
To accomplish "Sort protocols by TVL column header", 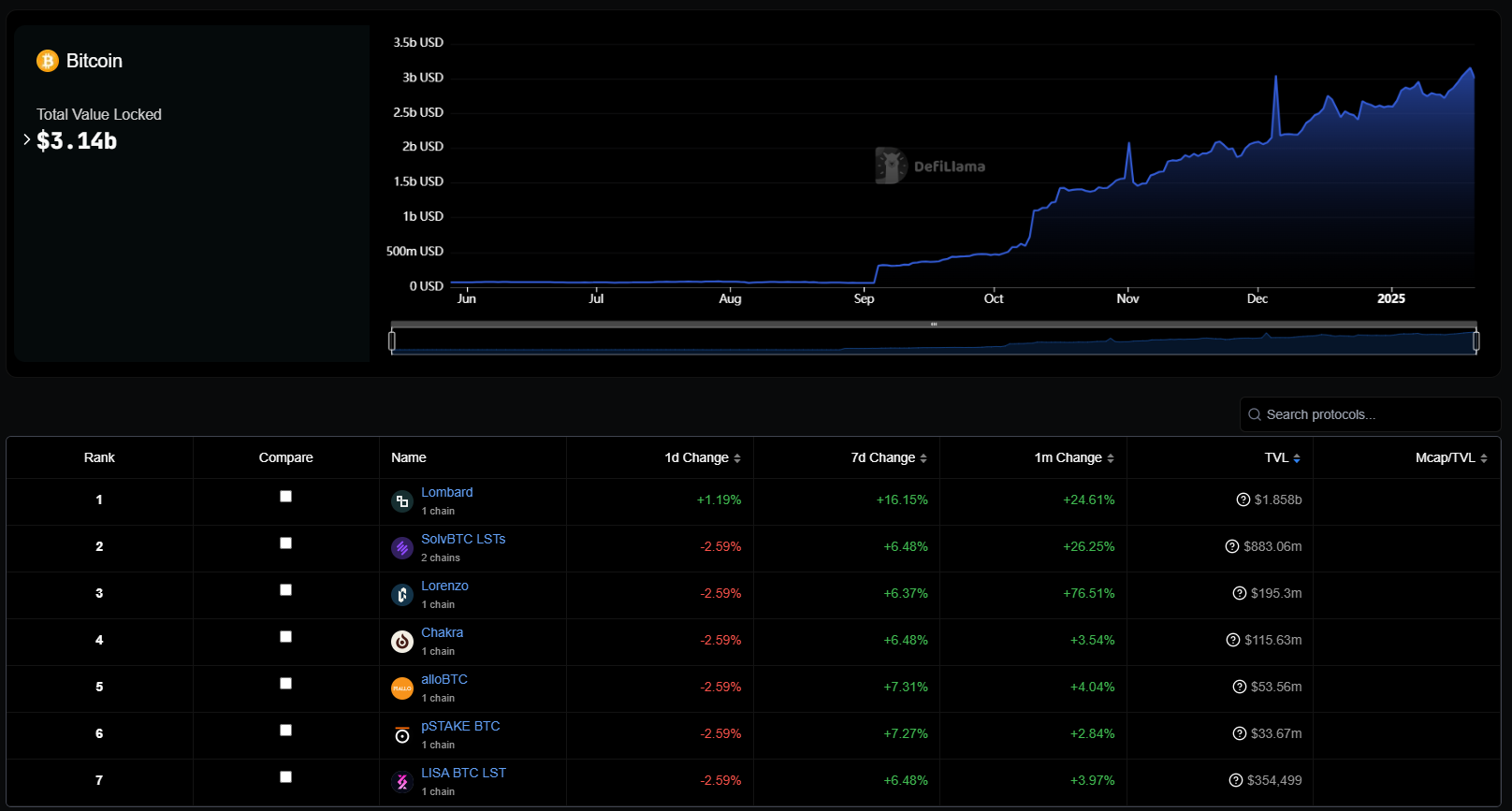I will pyautogui.click(x=1282, y=457).
